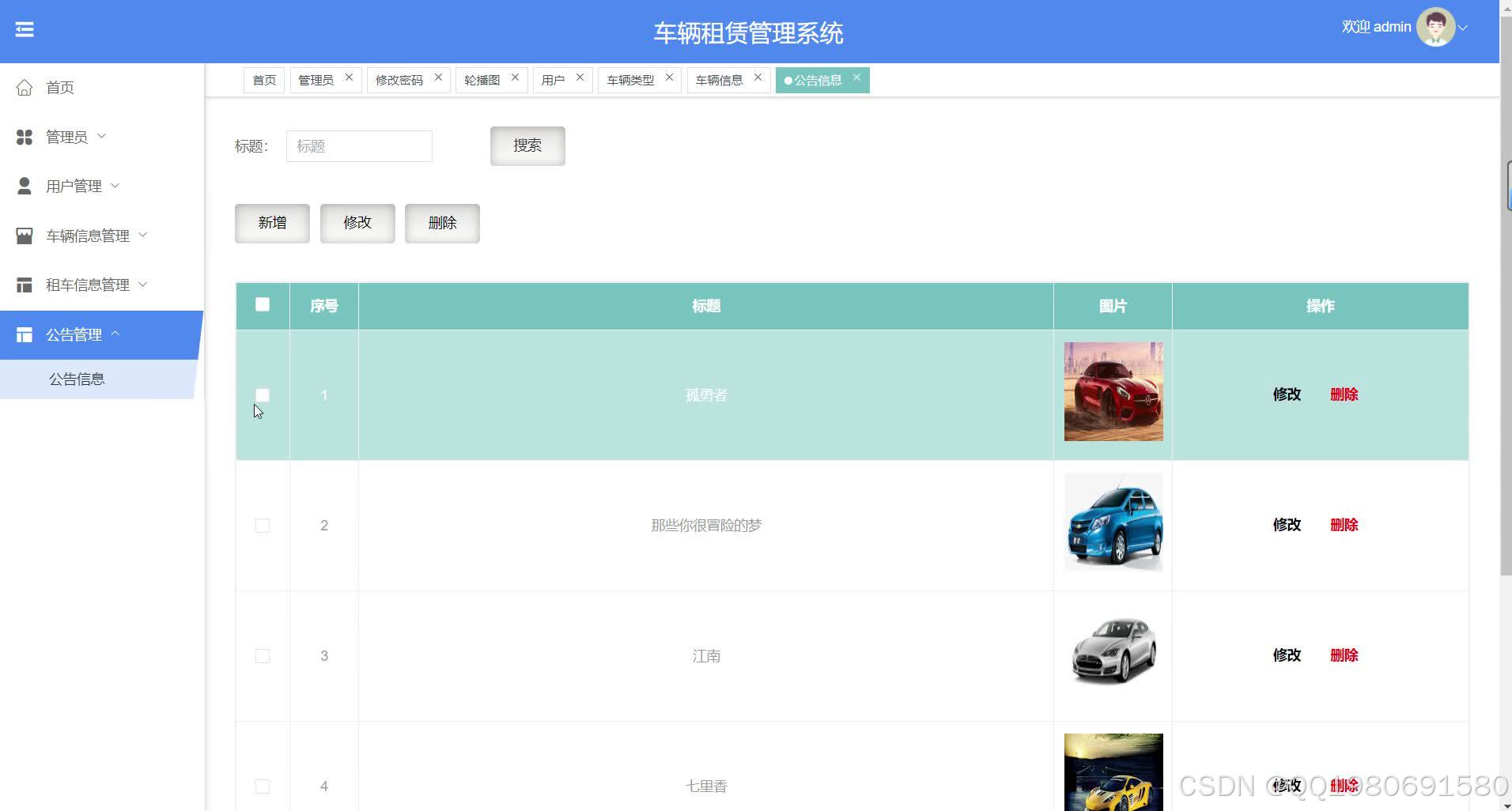Open the sidebar hamburger menu icon

click(25, 29)
